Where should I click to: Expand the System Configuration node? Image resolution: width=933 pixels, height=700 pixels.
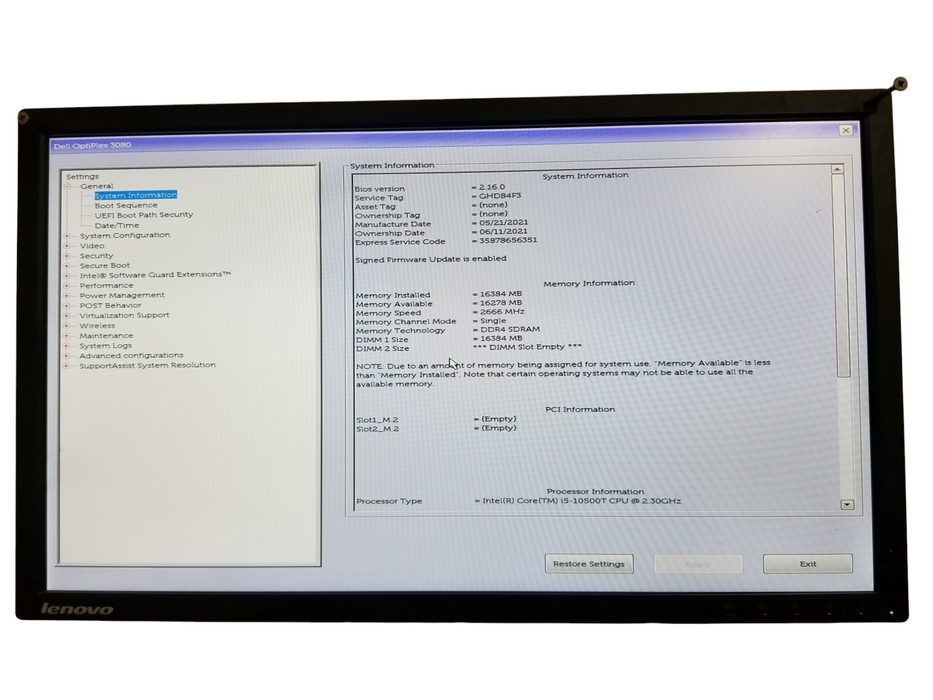[x=67, y=236]
